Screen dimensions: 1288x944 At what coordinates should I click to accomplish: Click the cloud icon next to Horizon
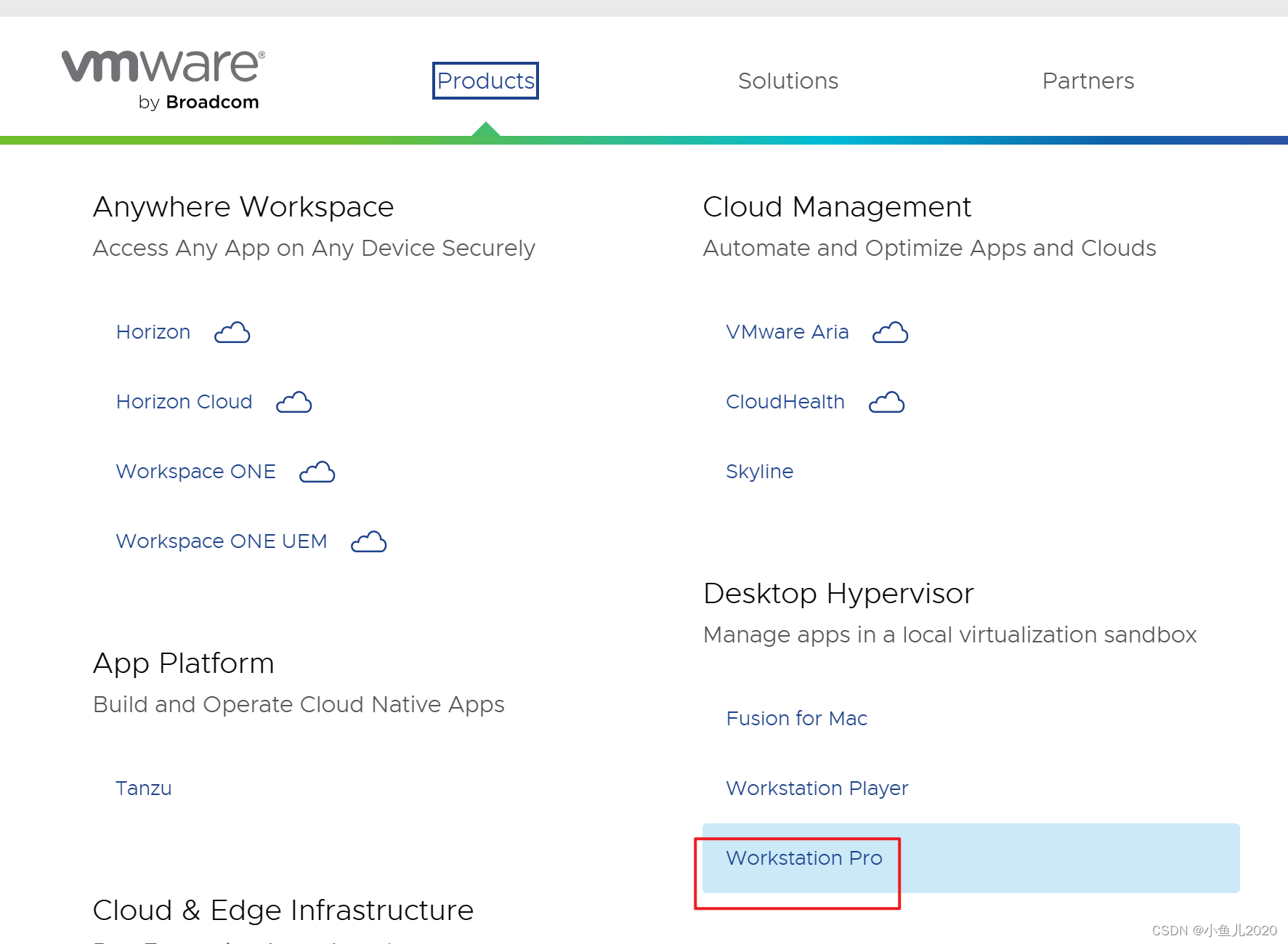[232, 332]
